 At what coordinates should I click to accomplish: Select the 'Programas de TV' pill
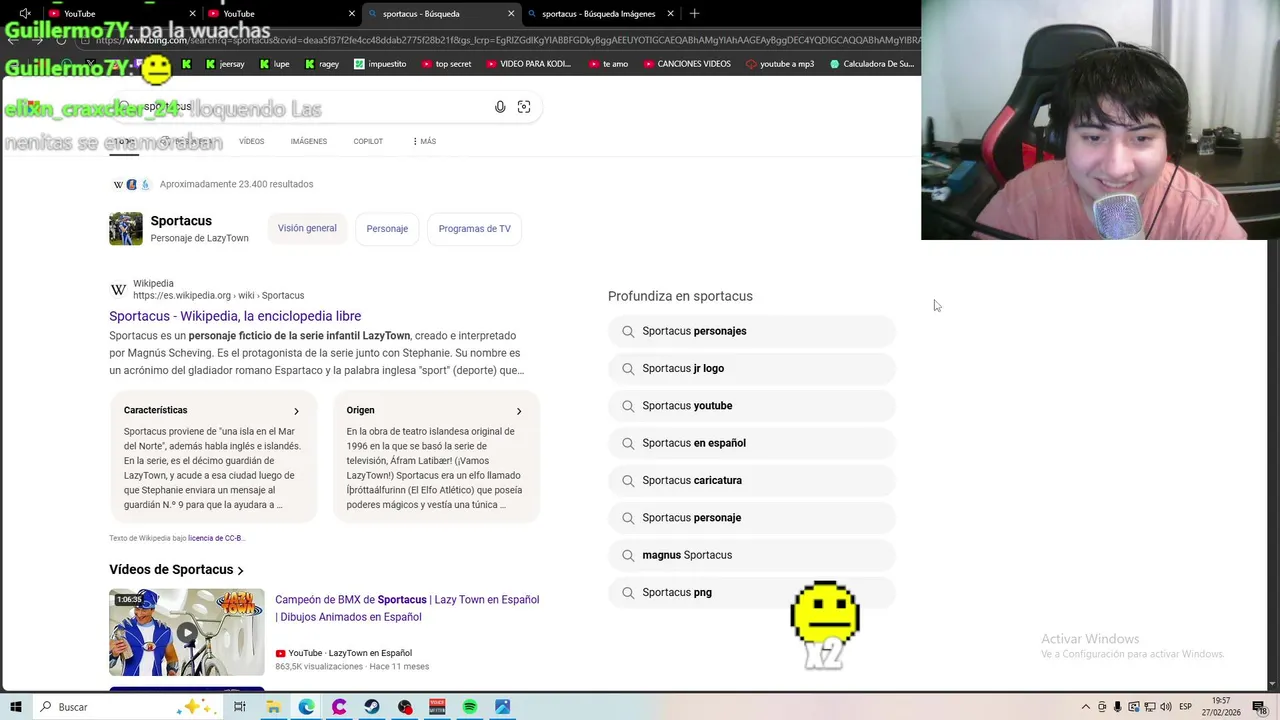click(475, 229)
